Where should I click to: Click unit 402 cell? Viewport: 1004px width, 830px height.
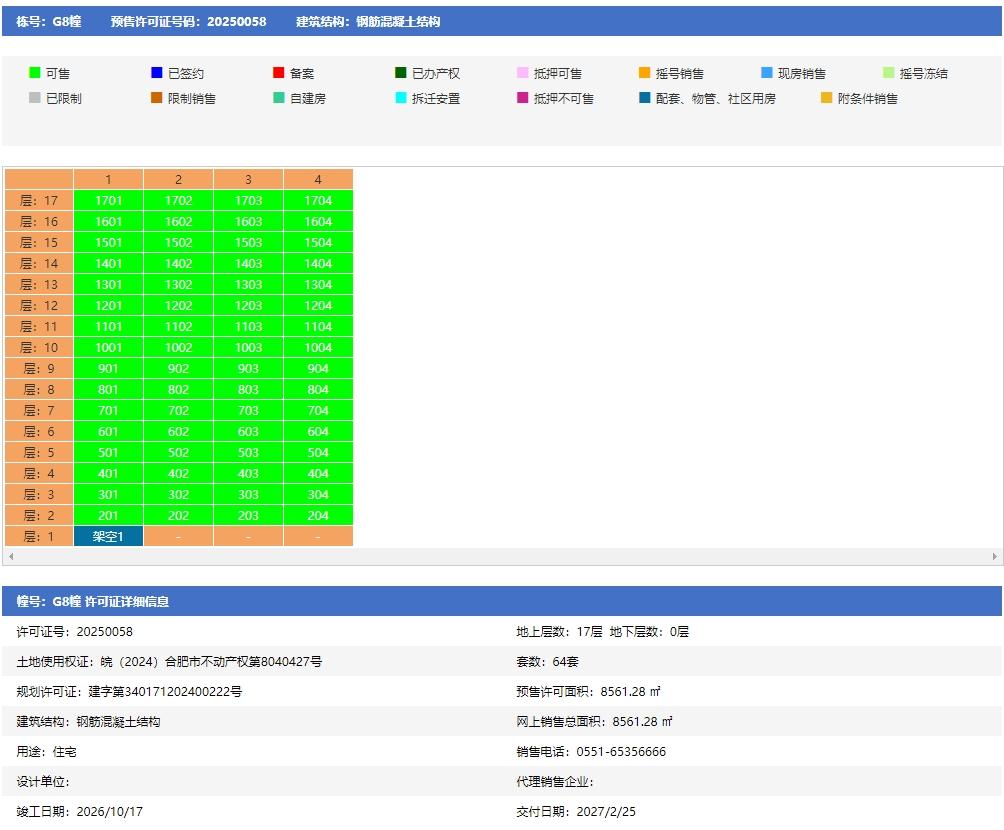point(178,473)
